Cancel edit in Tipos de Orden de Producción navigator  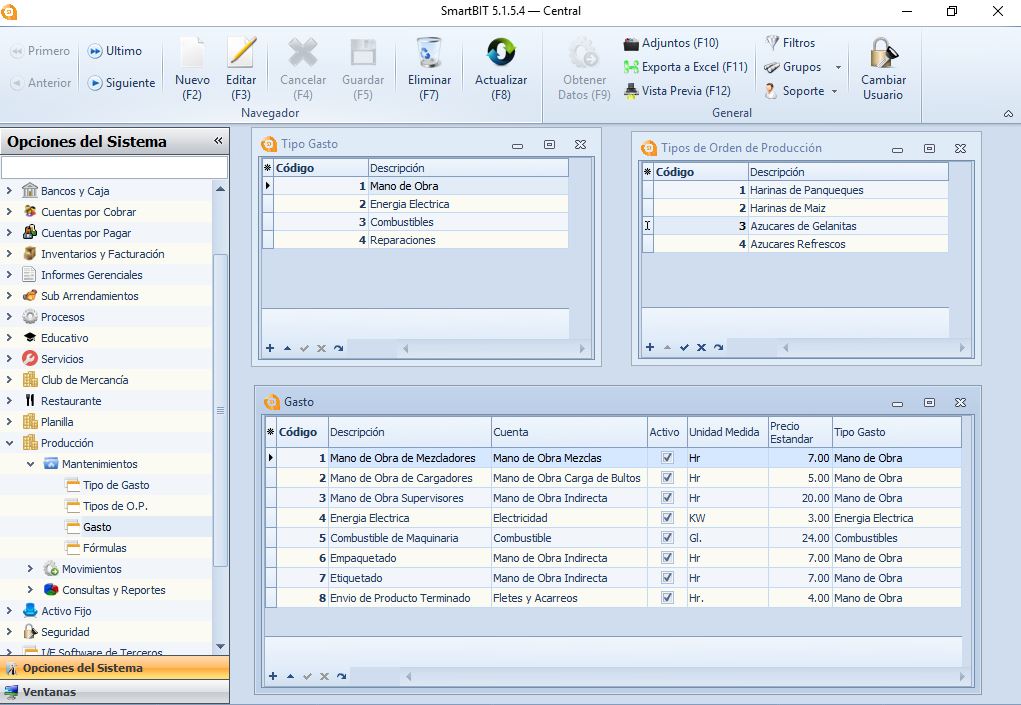[x=701, y=348]
